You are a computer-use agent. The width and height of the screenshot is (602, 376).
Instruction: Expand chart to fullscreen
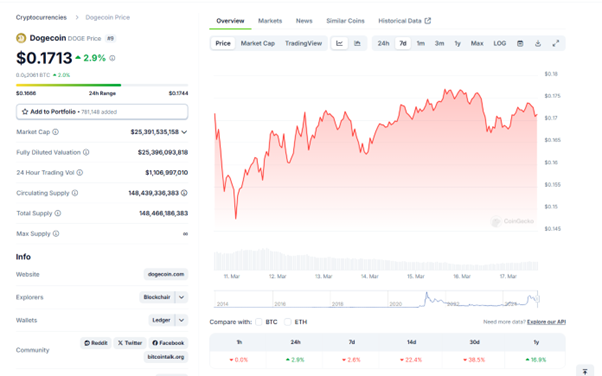(556, 43)
